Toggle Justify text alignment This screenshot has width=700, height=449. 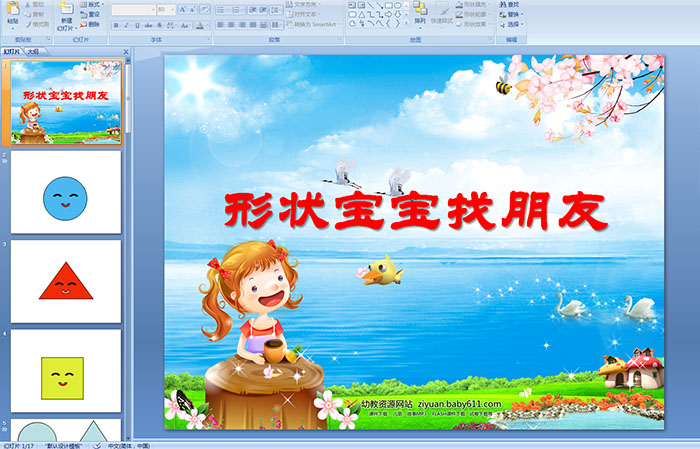click(253, 25)
